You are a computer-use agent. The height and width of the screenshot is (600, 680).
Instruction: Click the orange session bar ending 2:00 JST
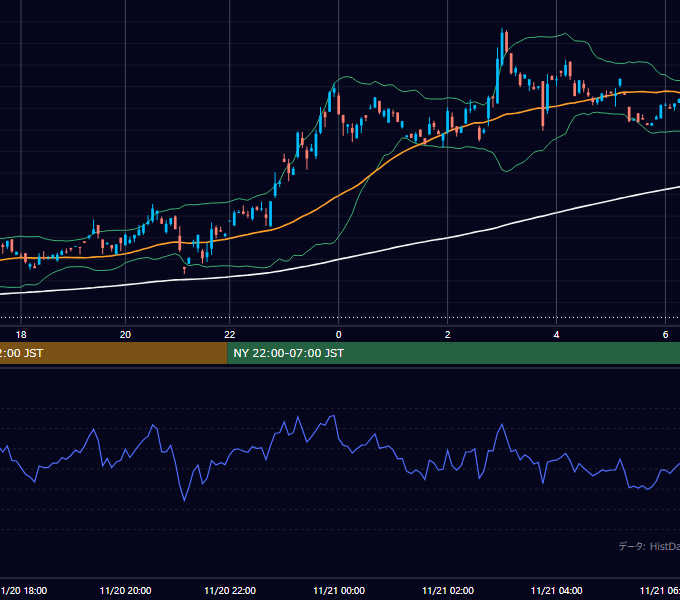113,353
